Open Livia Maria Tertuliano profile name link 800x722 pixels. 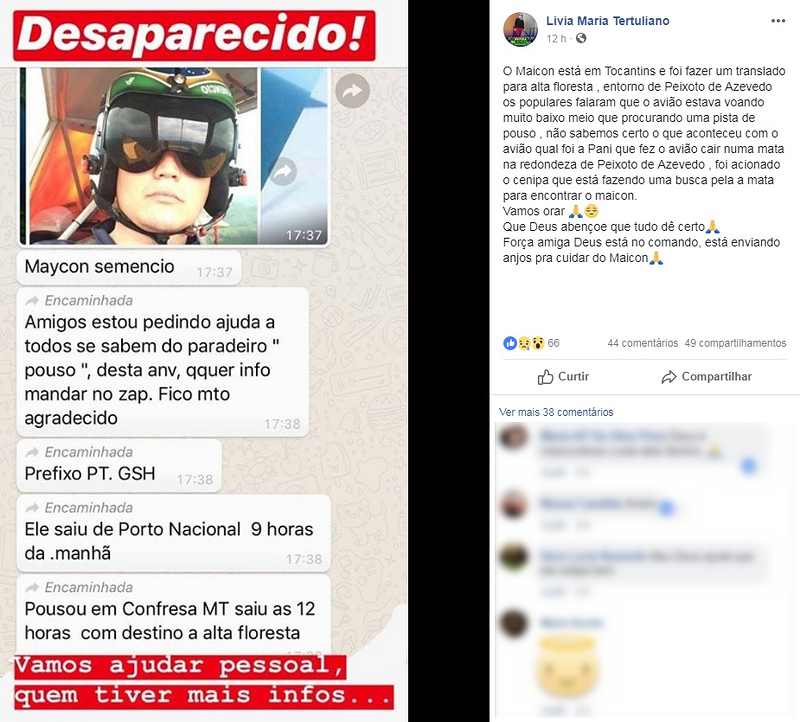click(x=607, y=21)
